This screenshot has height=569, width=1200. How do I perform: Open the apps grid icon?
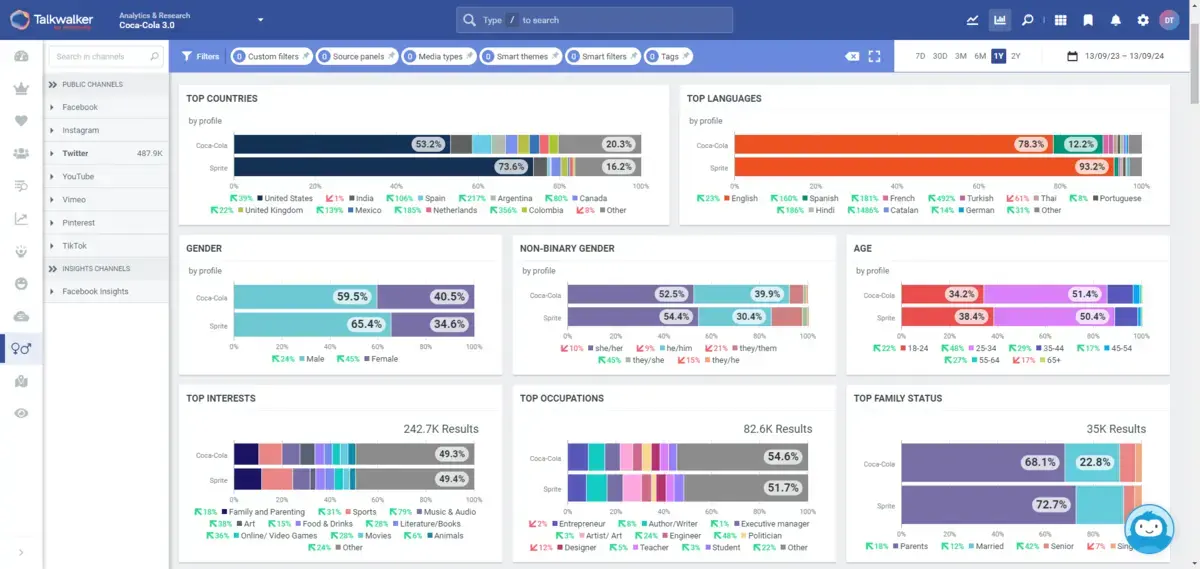1060,20
